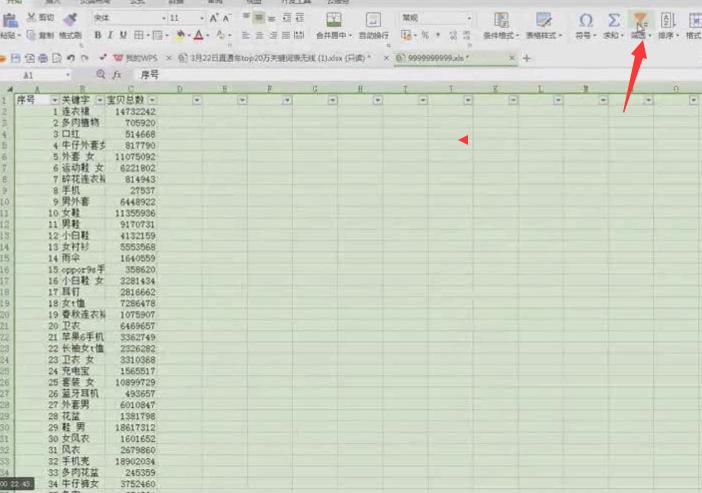The width and height of the screenshot is (702, 493).
Task: Open the Symbol (符号) omega icon
Action: pyautogui.click(x=585, y=22)
